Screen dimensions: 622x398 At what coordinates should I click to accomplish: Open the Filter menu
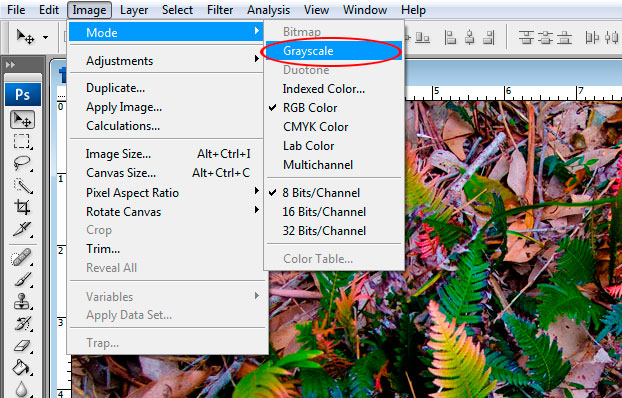tap(220, 10)
